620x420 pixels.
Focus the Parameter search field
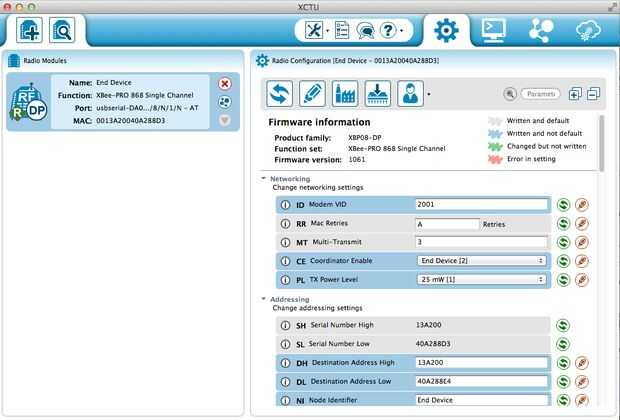(541, 94)
